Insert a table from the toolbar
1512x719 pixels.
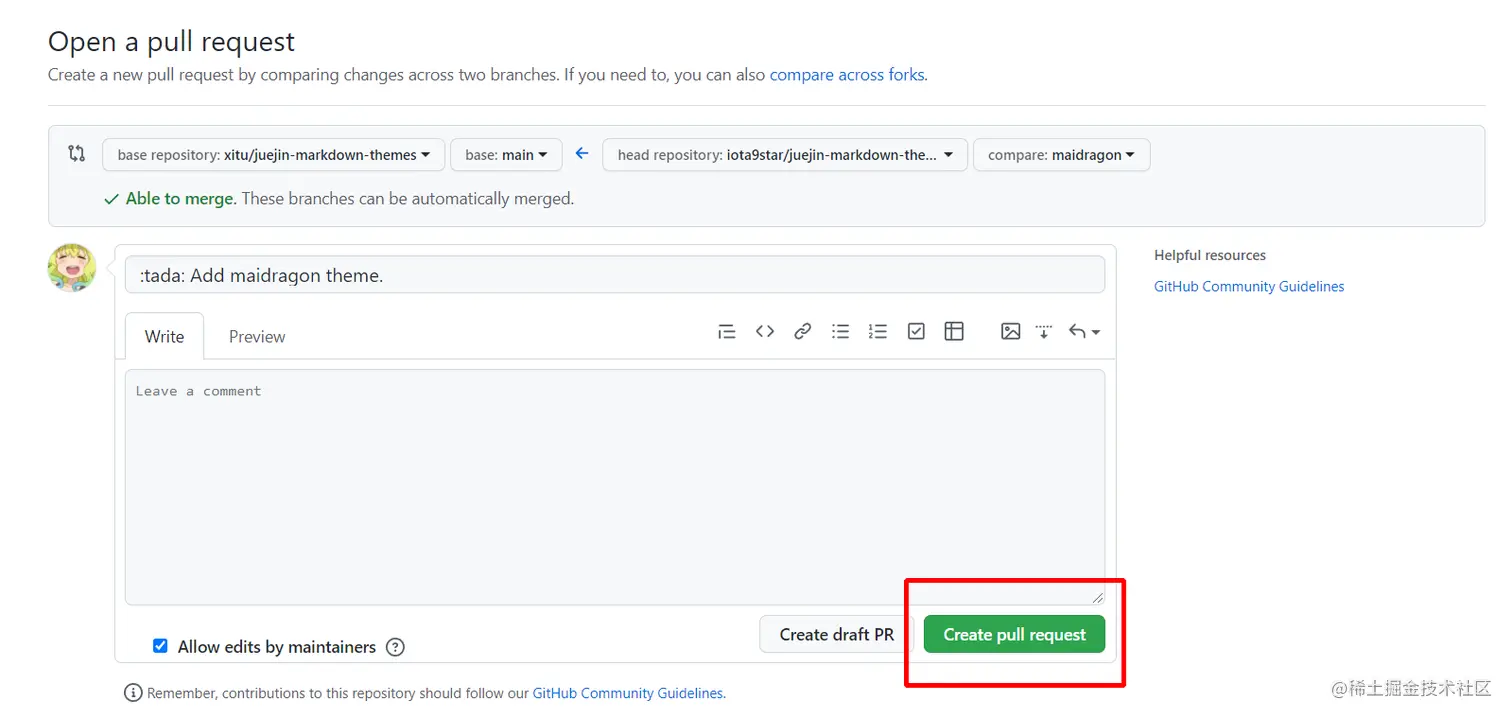[x=954, y=332]
